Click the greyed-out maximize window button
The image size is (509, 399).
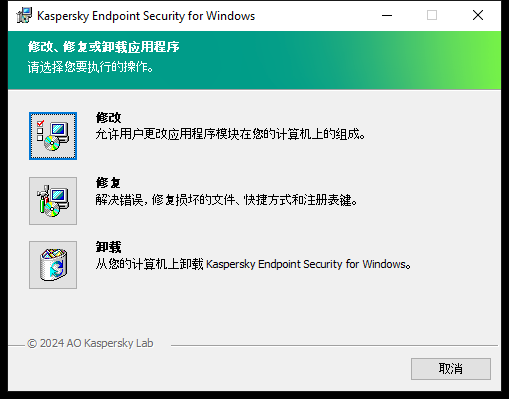432,15
